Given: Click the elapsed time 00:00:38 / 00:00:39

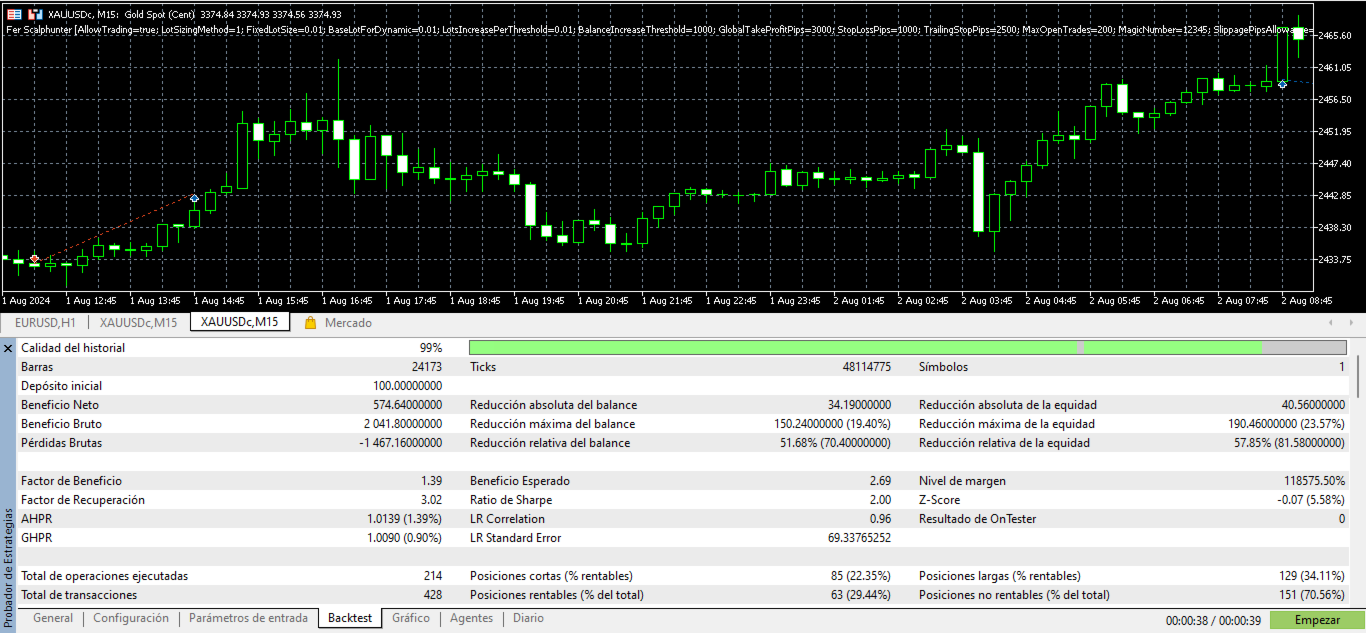Looking at the screenshot, I should coord(1215,620).
